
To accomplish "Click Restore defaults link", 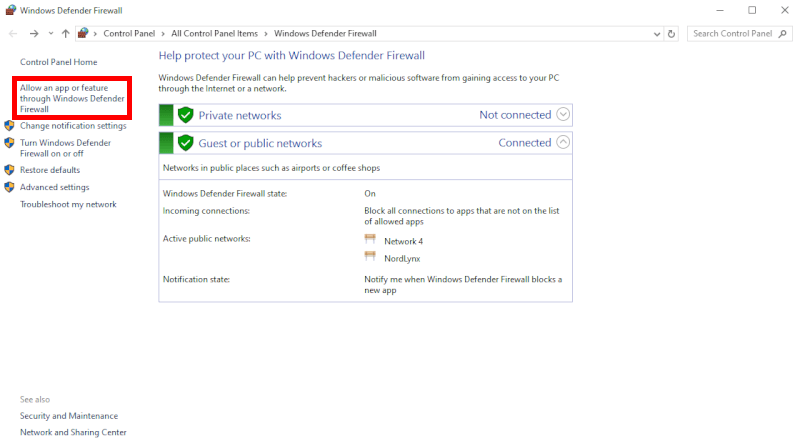I will click(x=50, y=170).
